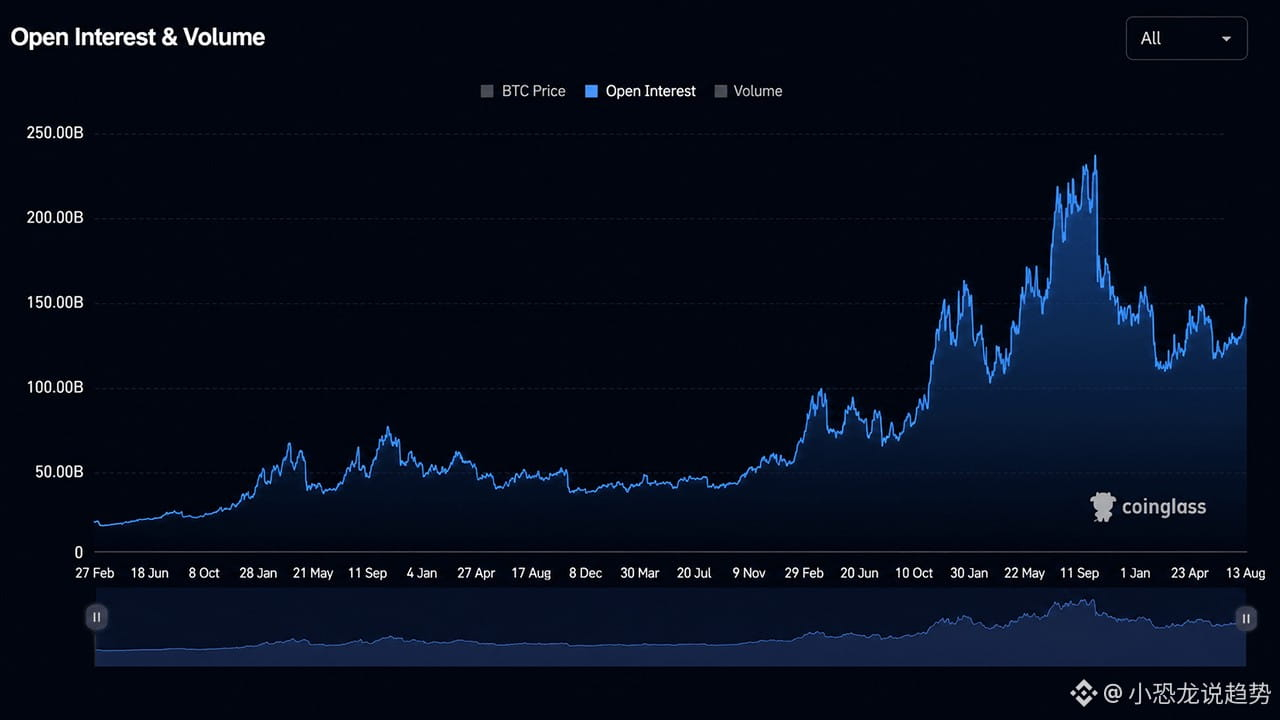This screenshot has height=720, width=1280.
Task: Click the "18 Jun" date label
Action: (x=150, y=573)
